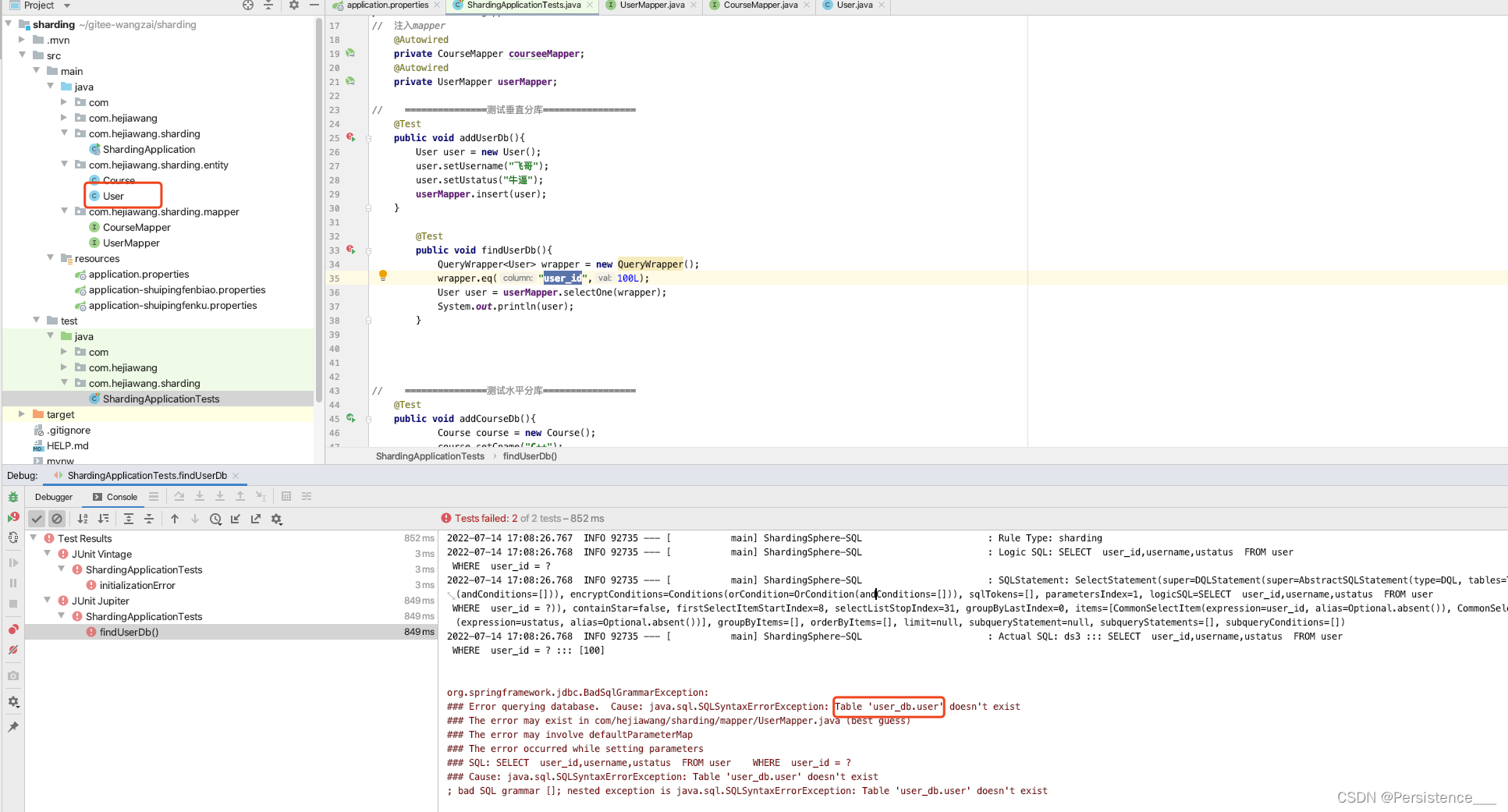Collapse JUnit Jupiter node

point(48,600)
